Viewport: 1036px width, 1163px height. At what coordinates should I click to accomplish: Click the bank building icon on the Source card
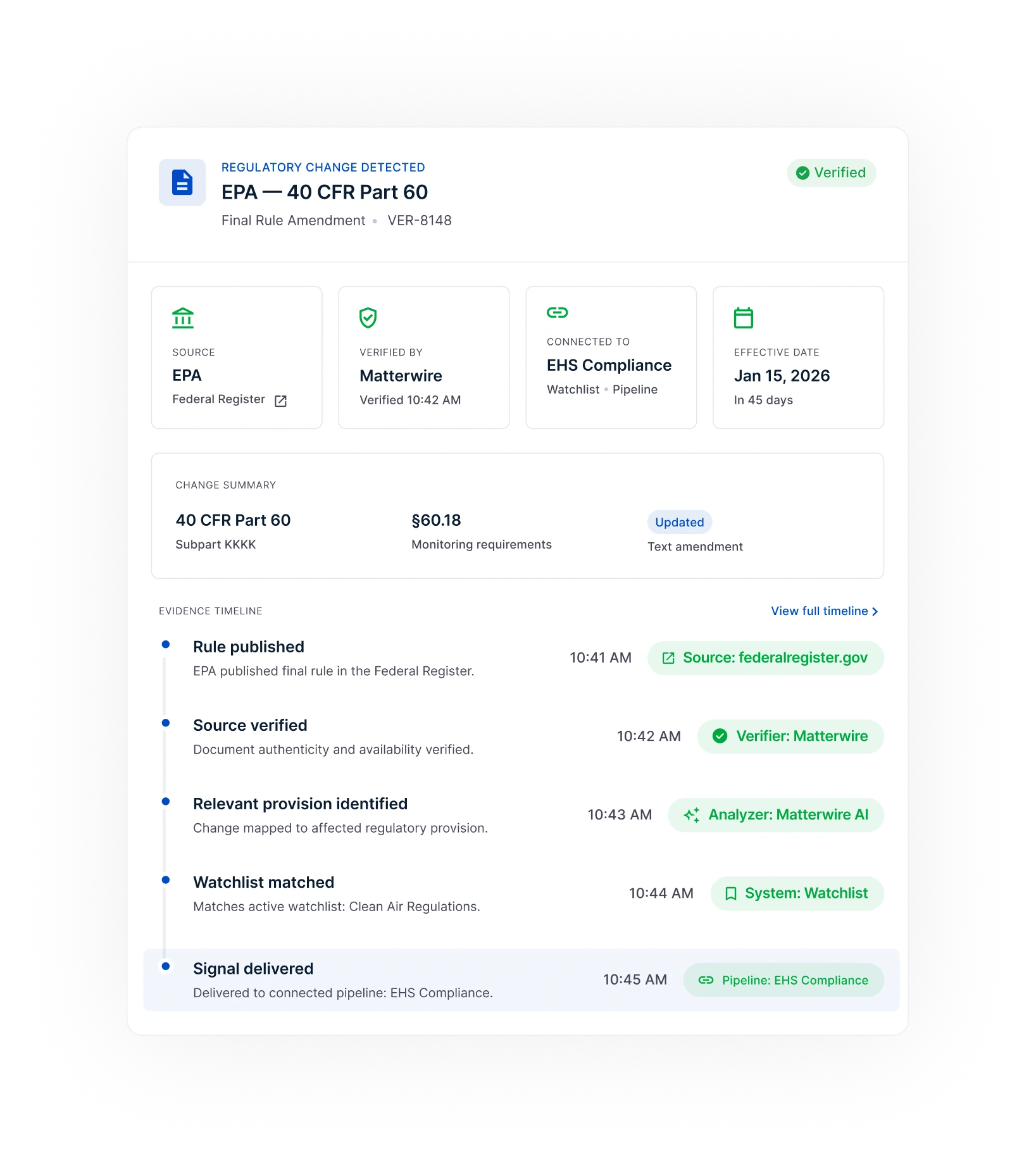pyautogui.click(x=183, y=318)
